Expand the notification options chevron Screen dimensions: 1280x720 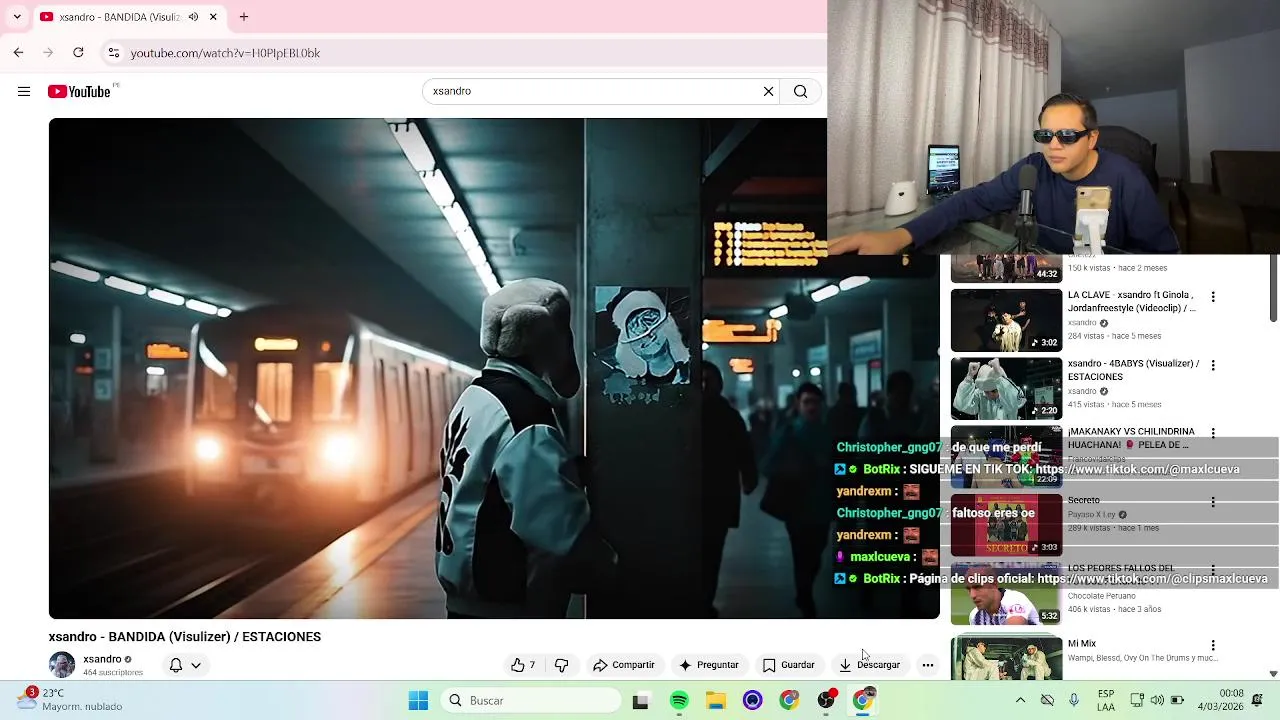(196, 665)
